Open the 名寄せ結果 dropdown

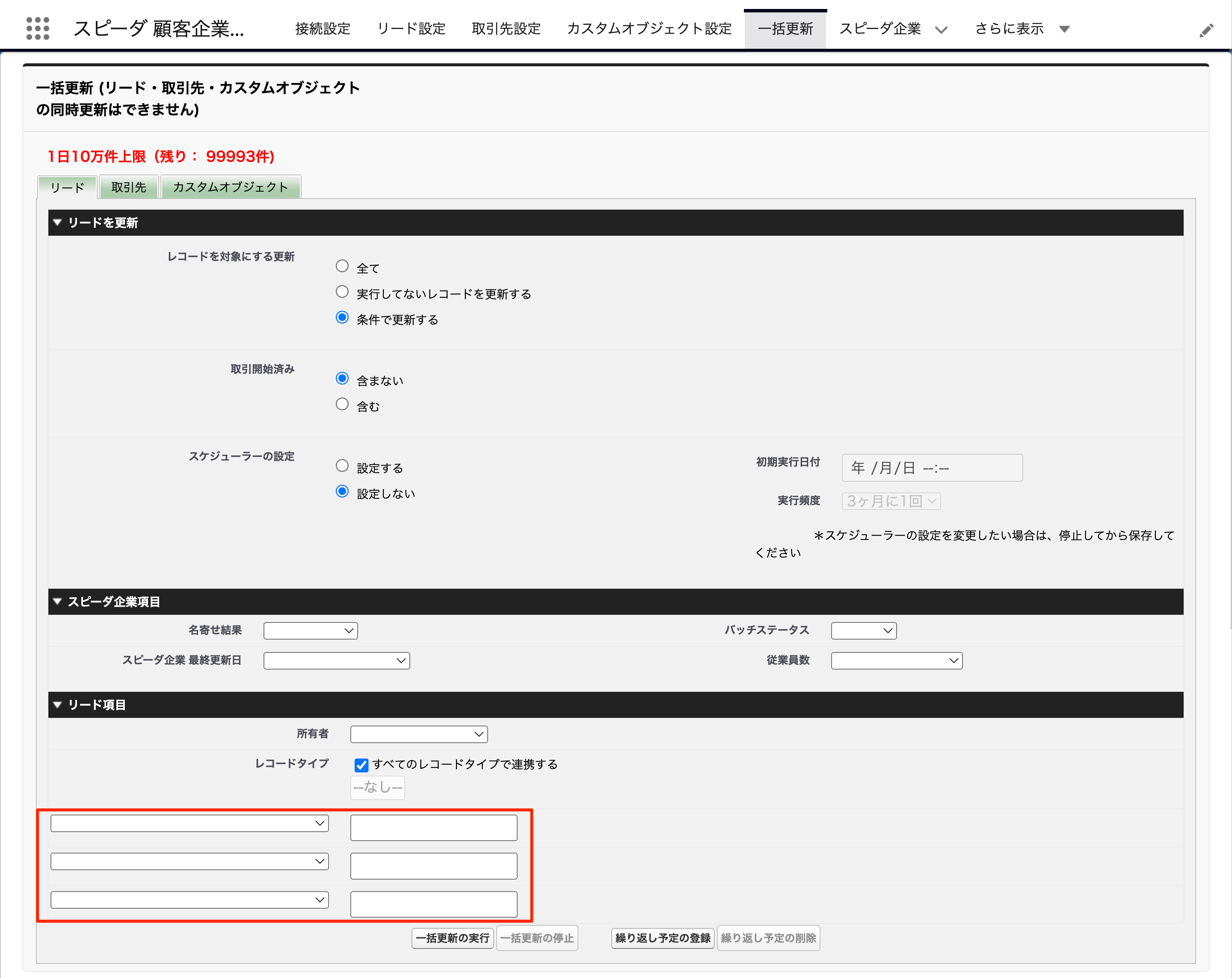pos(310,631)
